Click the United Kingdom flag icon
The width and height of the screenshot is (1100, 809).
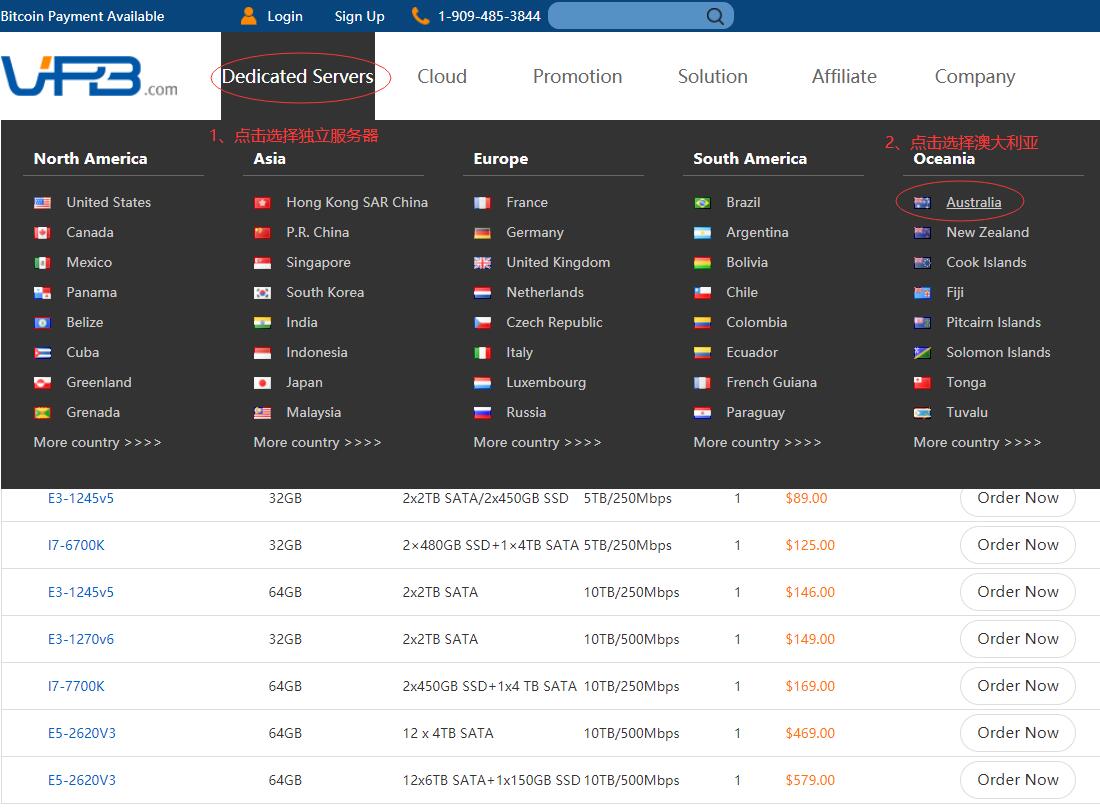pyautogui.click(x=483, y=262)
